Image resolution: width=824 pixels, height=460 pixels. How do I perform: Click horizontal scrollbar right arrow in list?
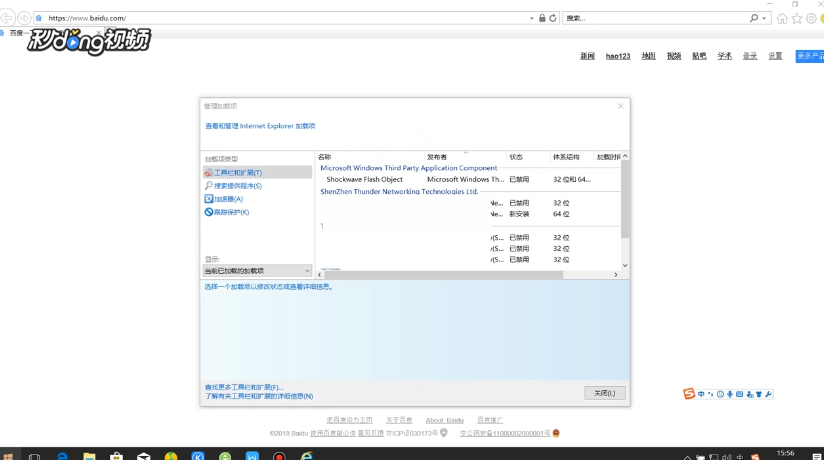tap(616, 274)
